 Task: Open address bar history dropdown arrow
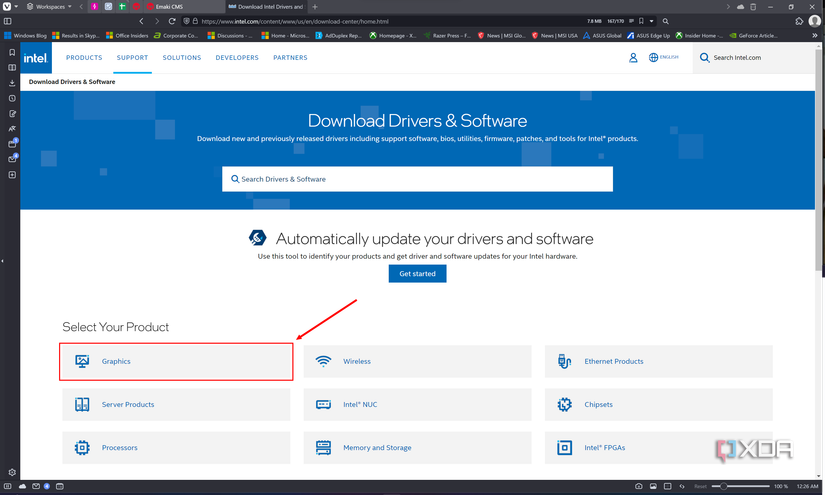[x=651, y=21]
